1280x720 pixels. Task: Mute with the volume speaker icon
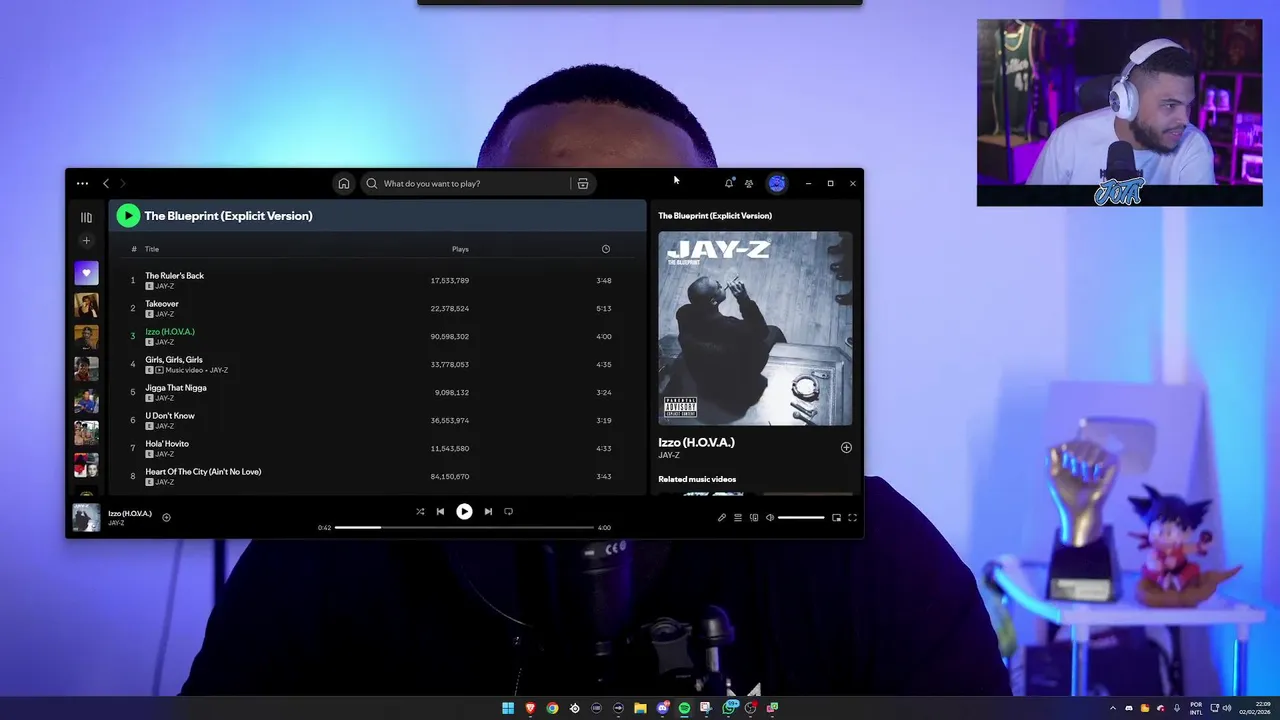click(770, 518)
